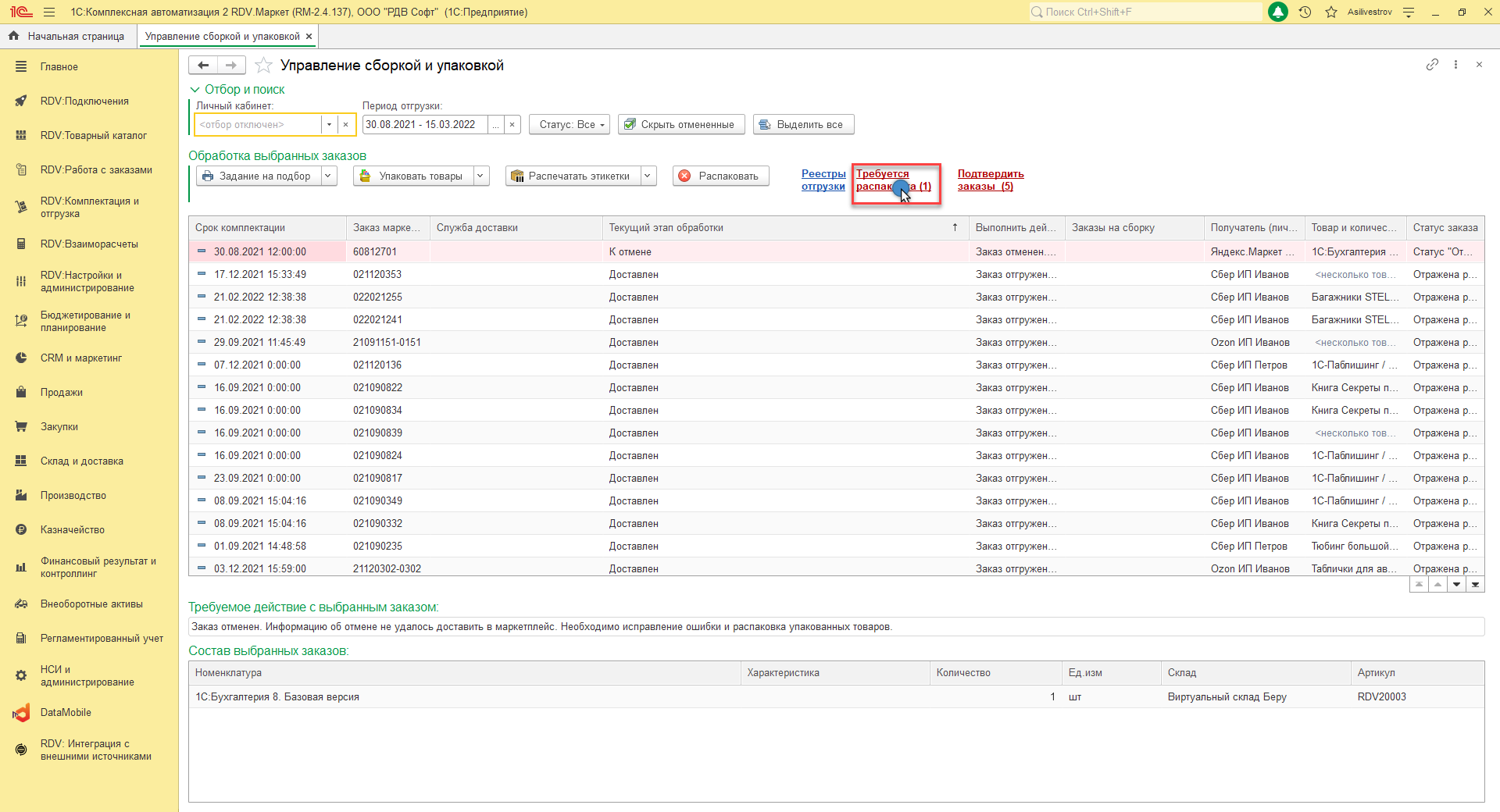1500x812 pixels.
Task: Open period selection ellipsis button
Action: pyautogui.click(x=495, y=125)
